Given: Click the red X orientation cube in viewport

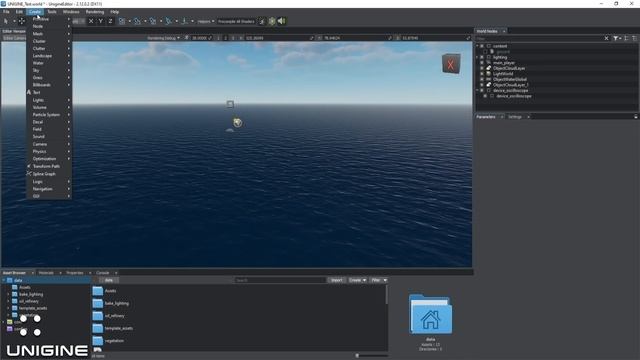Looking at the screenshot, I should tap(451, 64).
